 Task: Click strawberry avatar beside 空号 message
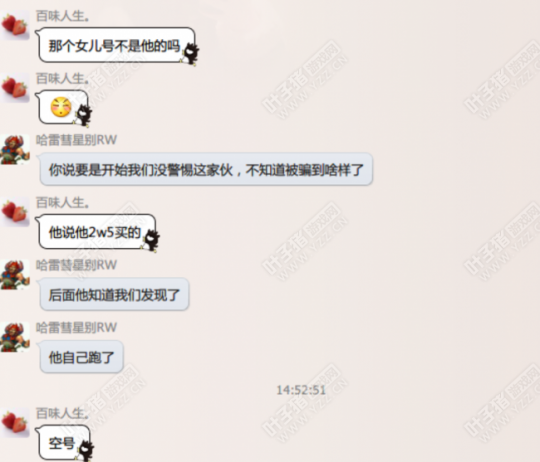coord(15,422)
